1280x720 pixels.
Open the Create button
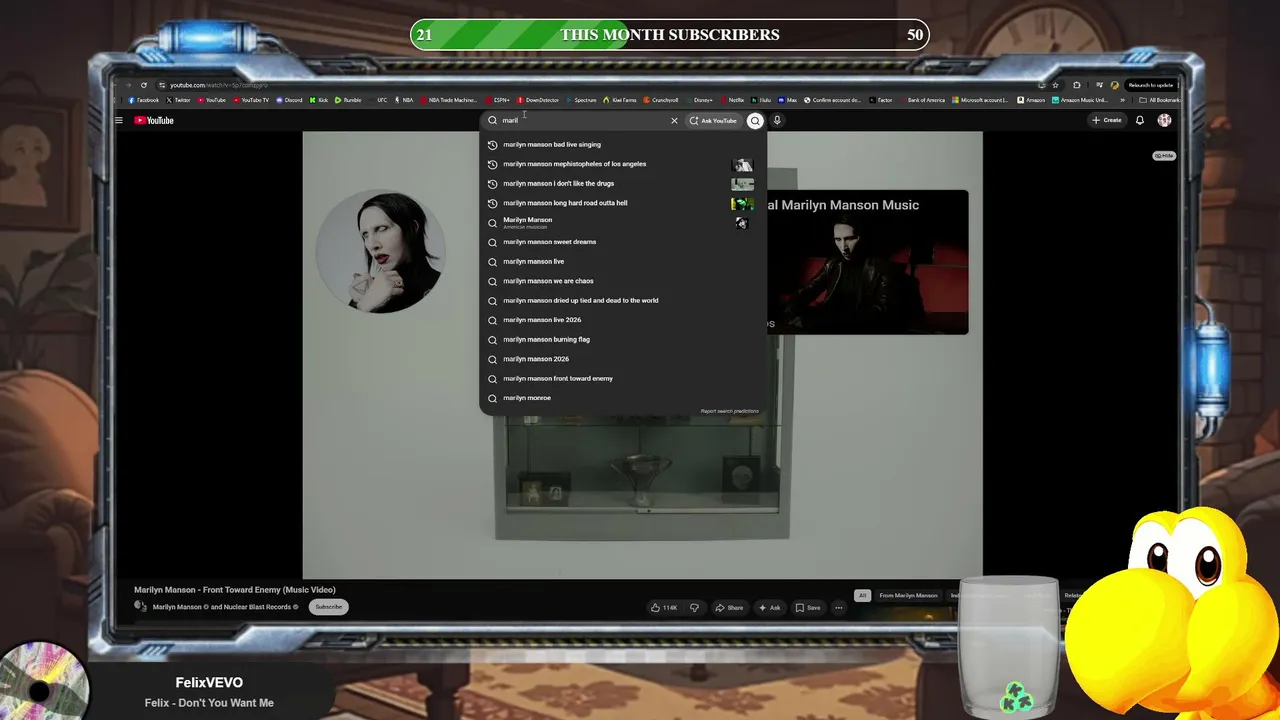coord(1107,120)
